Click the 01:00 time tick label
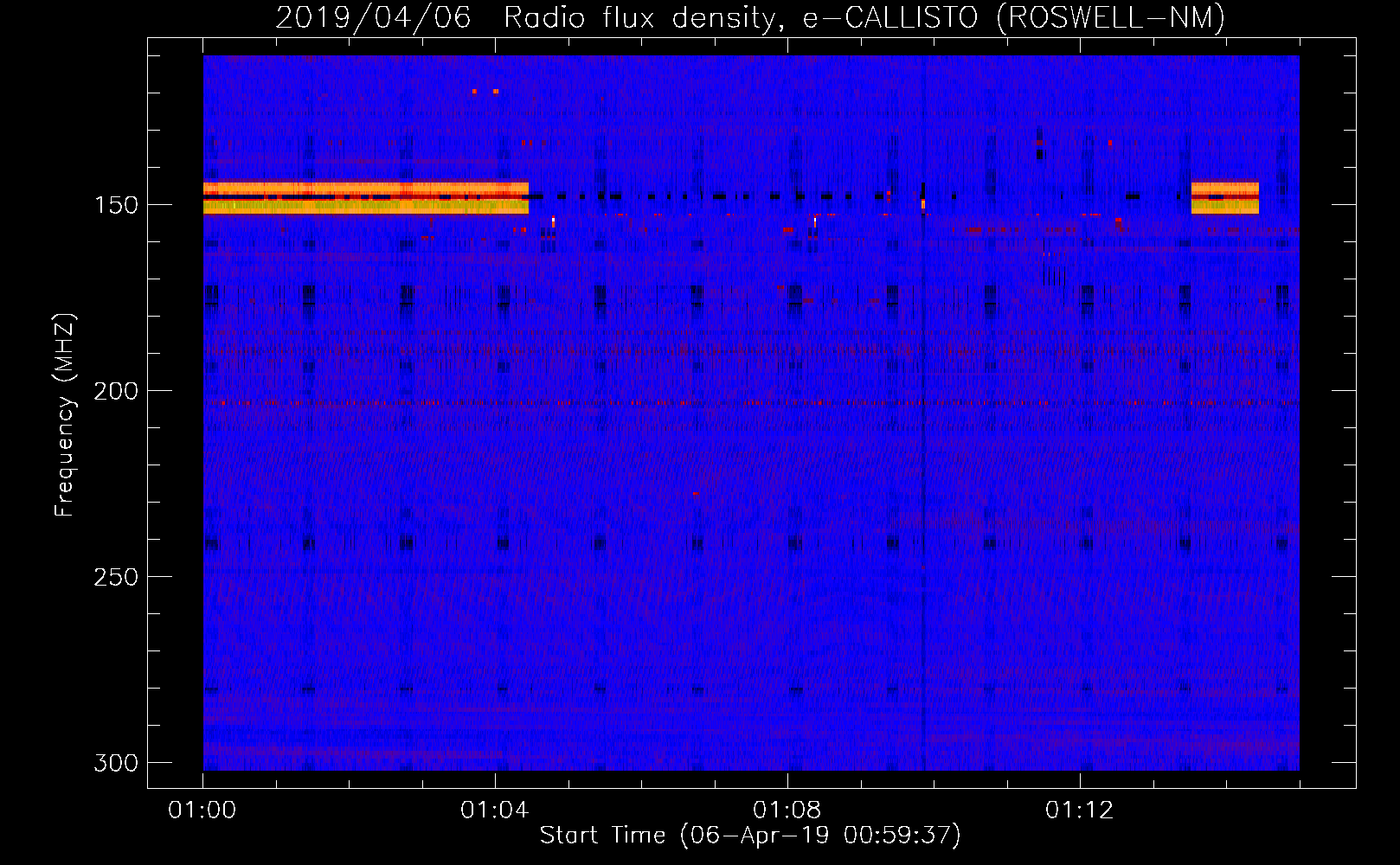Viewport: 1400px width, 865px height. point(202,811)
